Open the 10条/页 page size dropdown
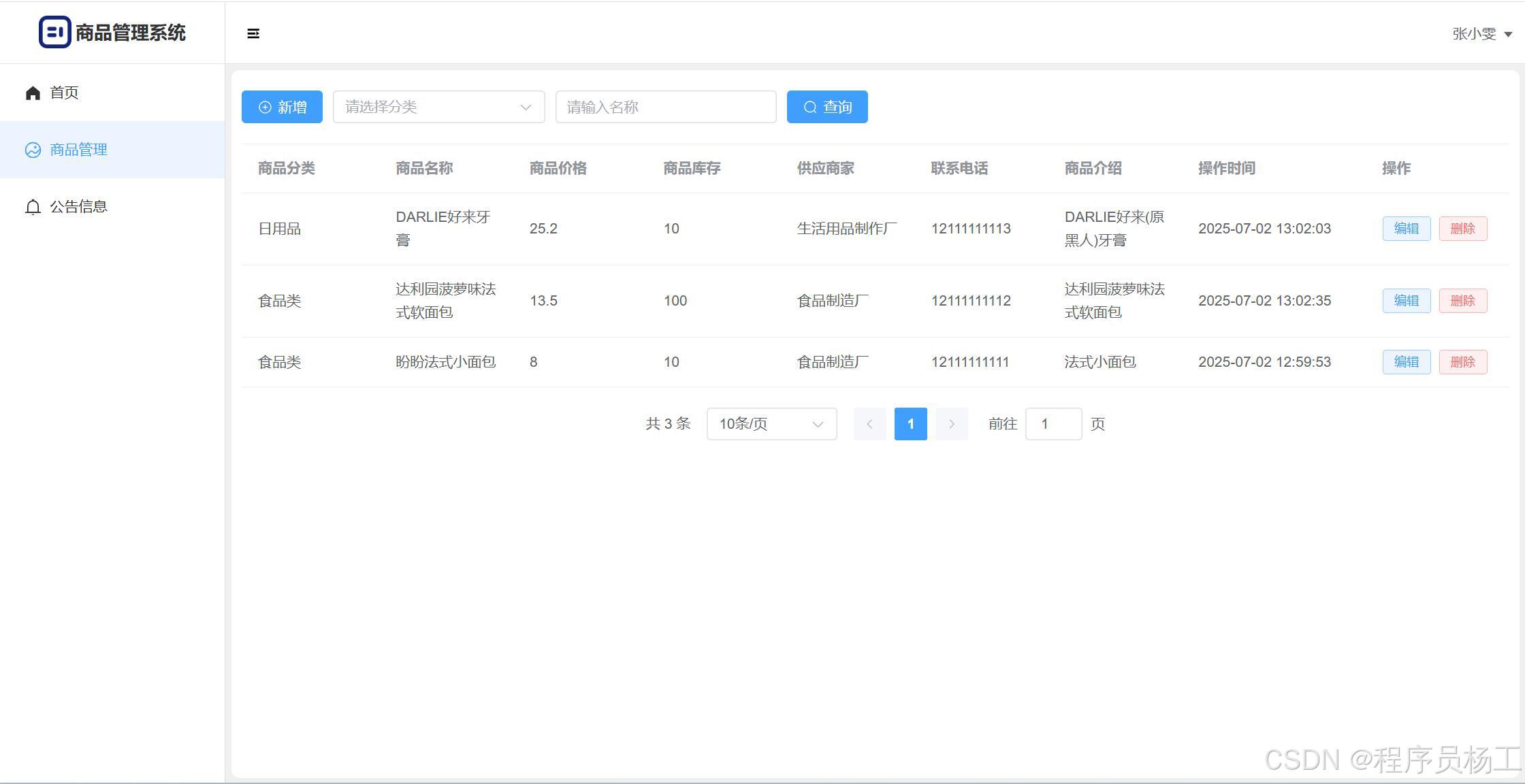Image resolution: width=1525 pixels, height=784 pixels. point(771,424)
